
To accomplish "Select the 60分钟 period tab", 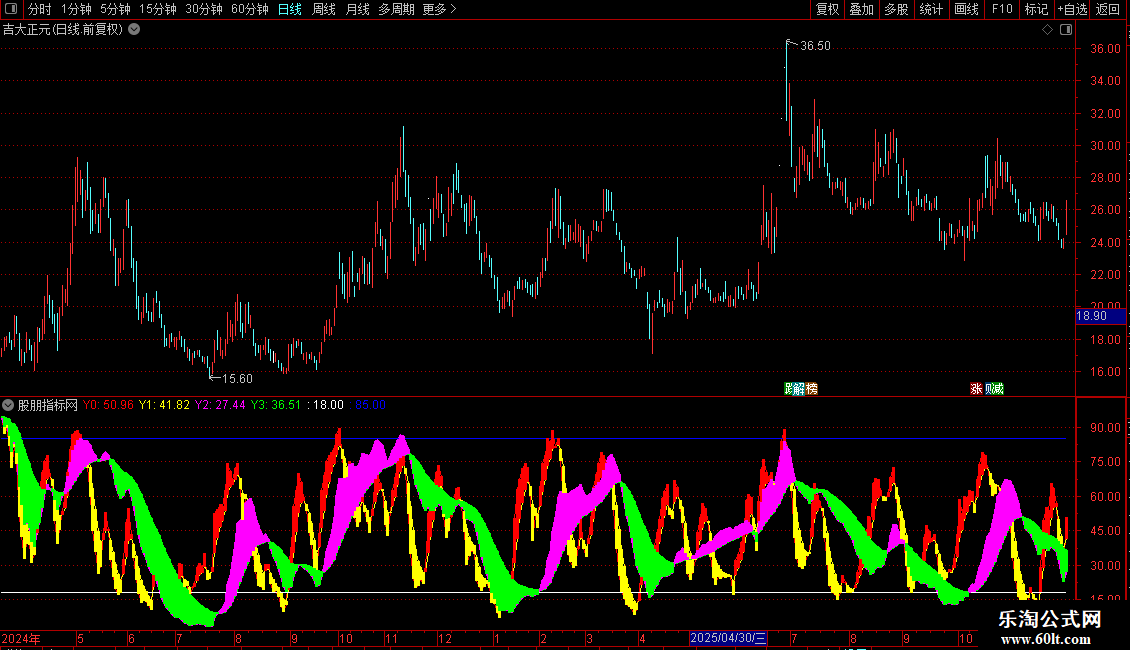I will 250,9.
